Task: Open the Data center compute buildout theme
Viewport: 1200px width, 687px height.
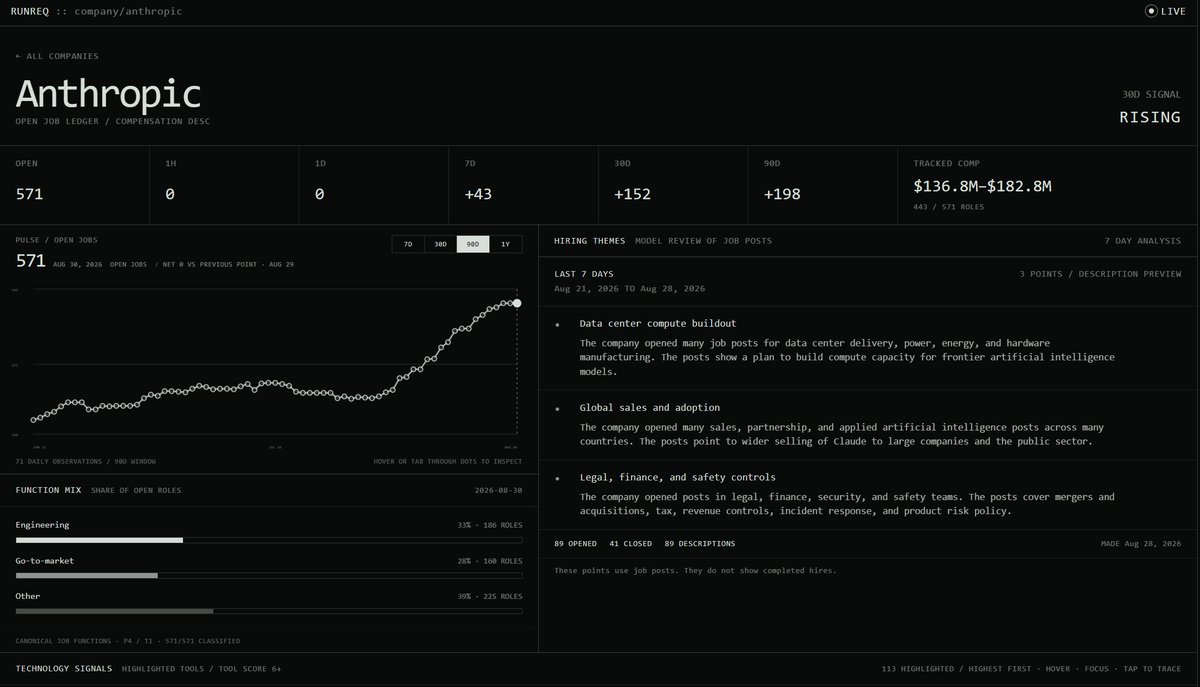Action: pos(658,323)
